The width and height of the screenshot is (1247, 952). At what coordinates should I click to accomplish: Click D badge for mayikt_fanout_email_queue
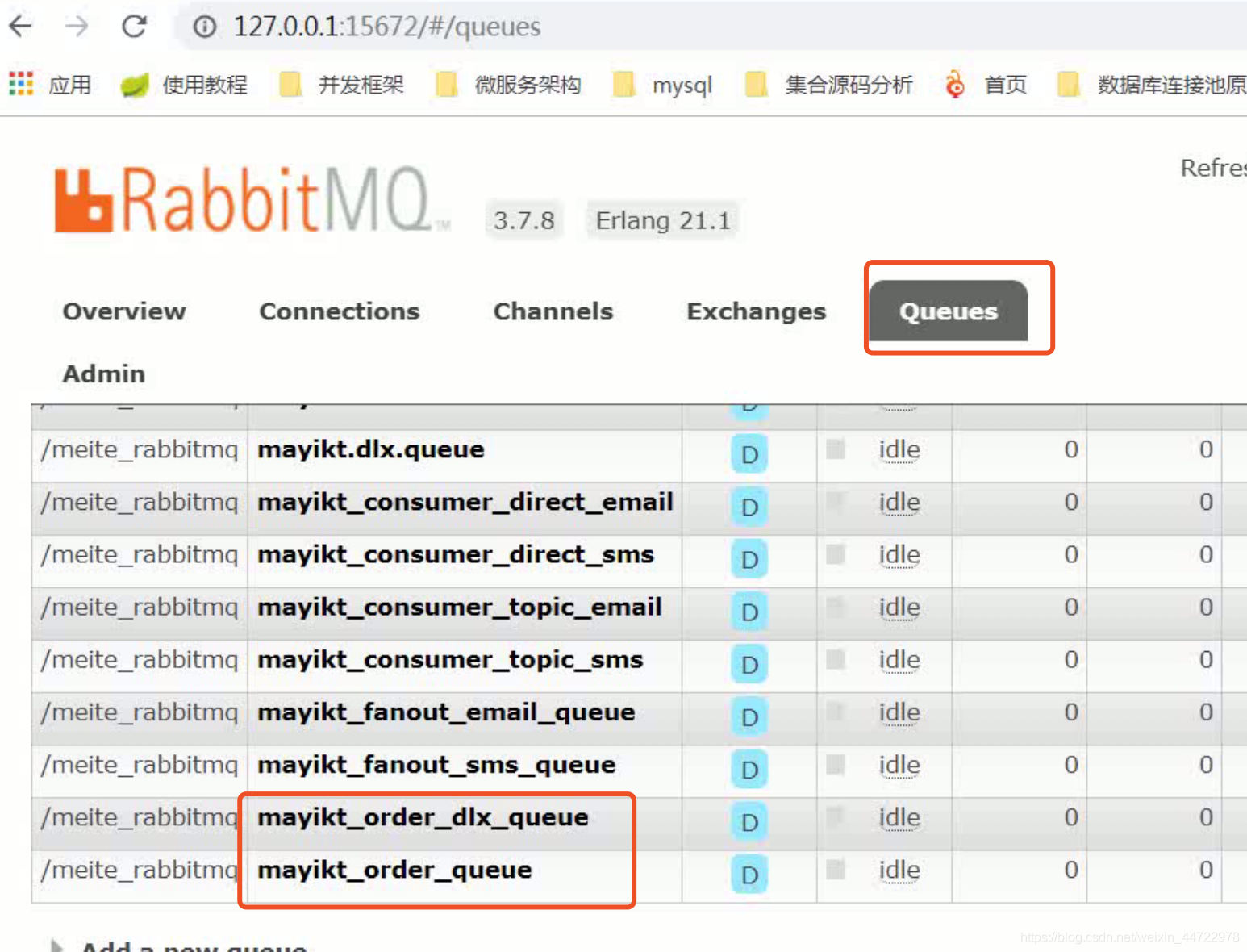[749, 716]
